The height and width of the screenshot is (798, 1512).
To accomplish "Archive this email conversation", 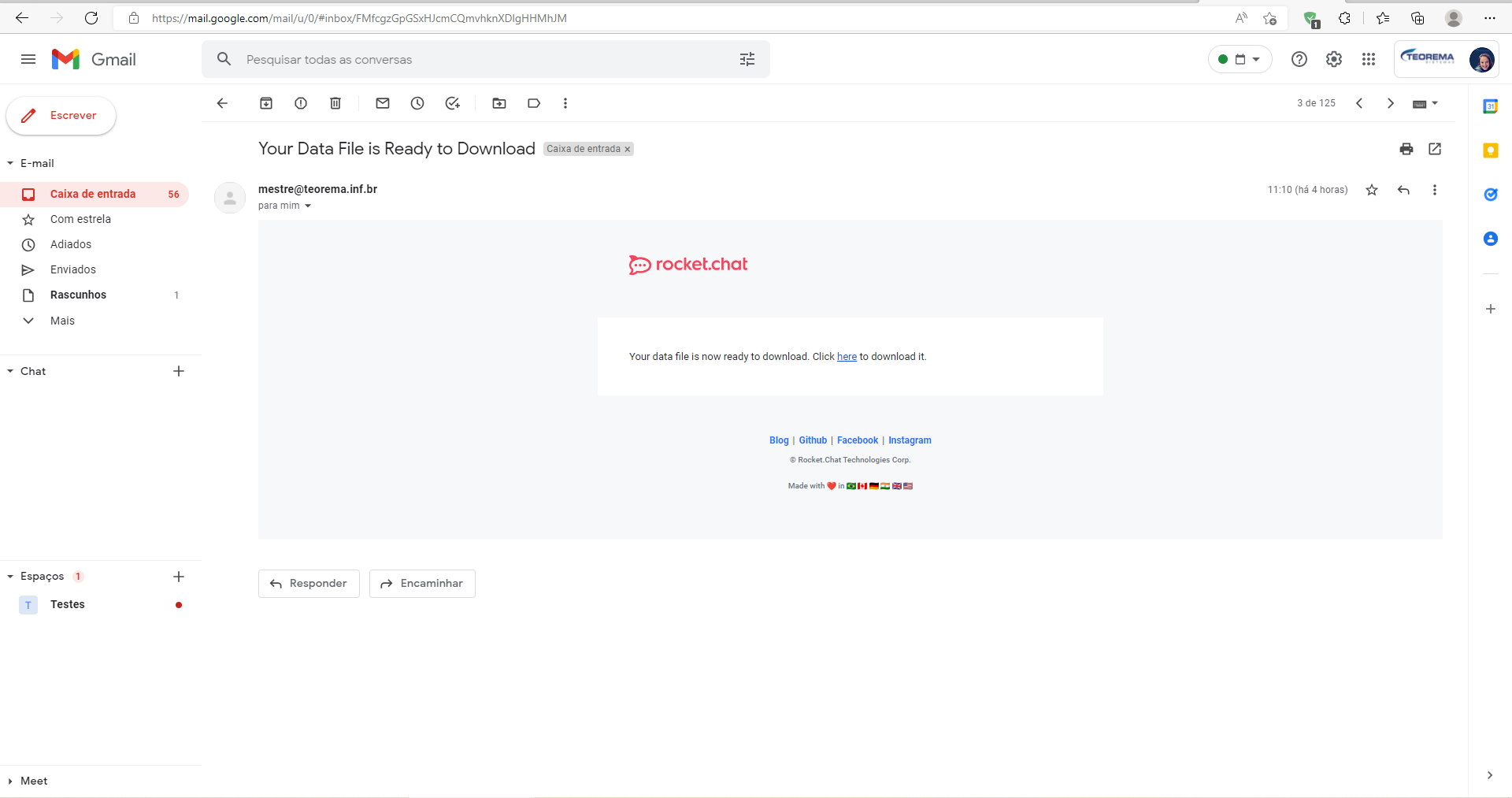I will point(266,103).
